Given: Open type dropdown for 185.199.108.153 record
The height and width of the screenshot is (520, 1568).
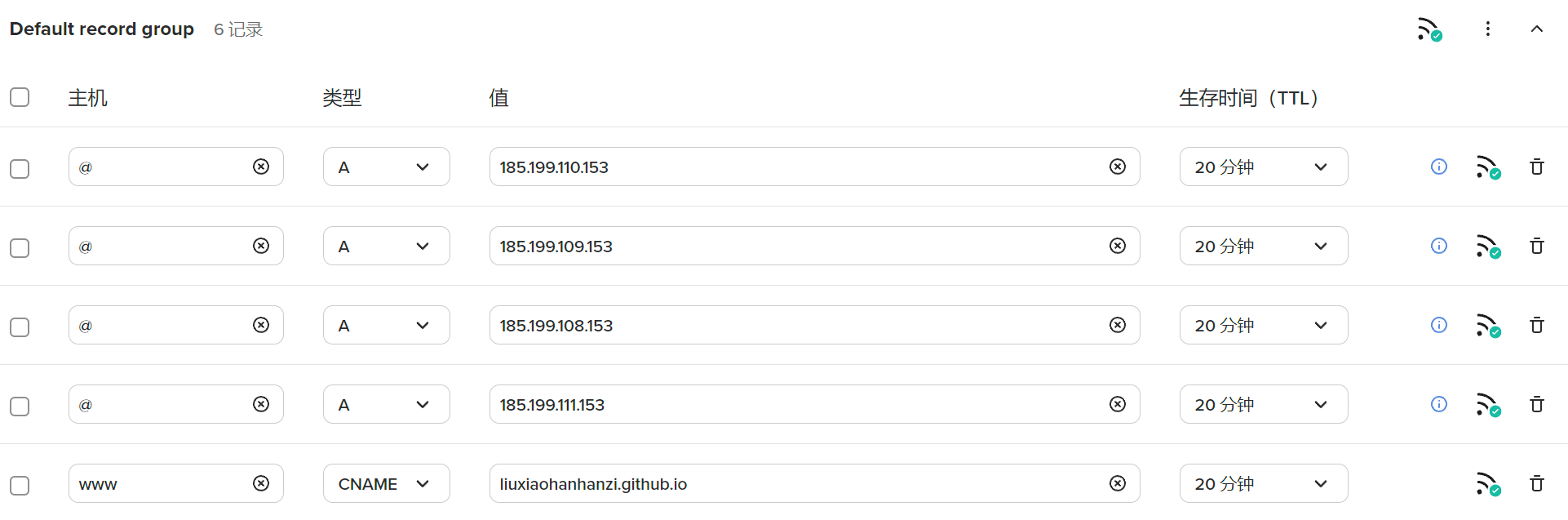Looking at the screenshot, I should 386,325.
